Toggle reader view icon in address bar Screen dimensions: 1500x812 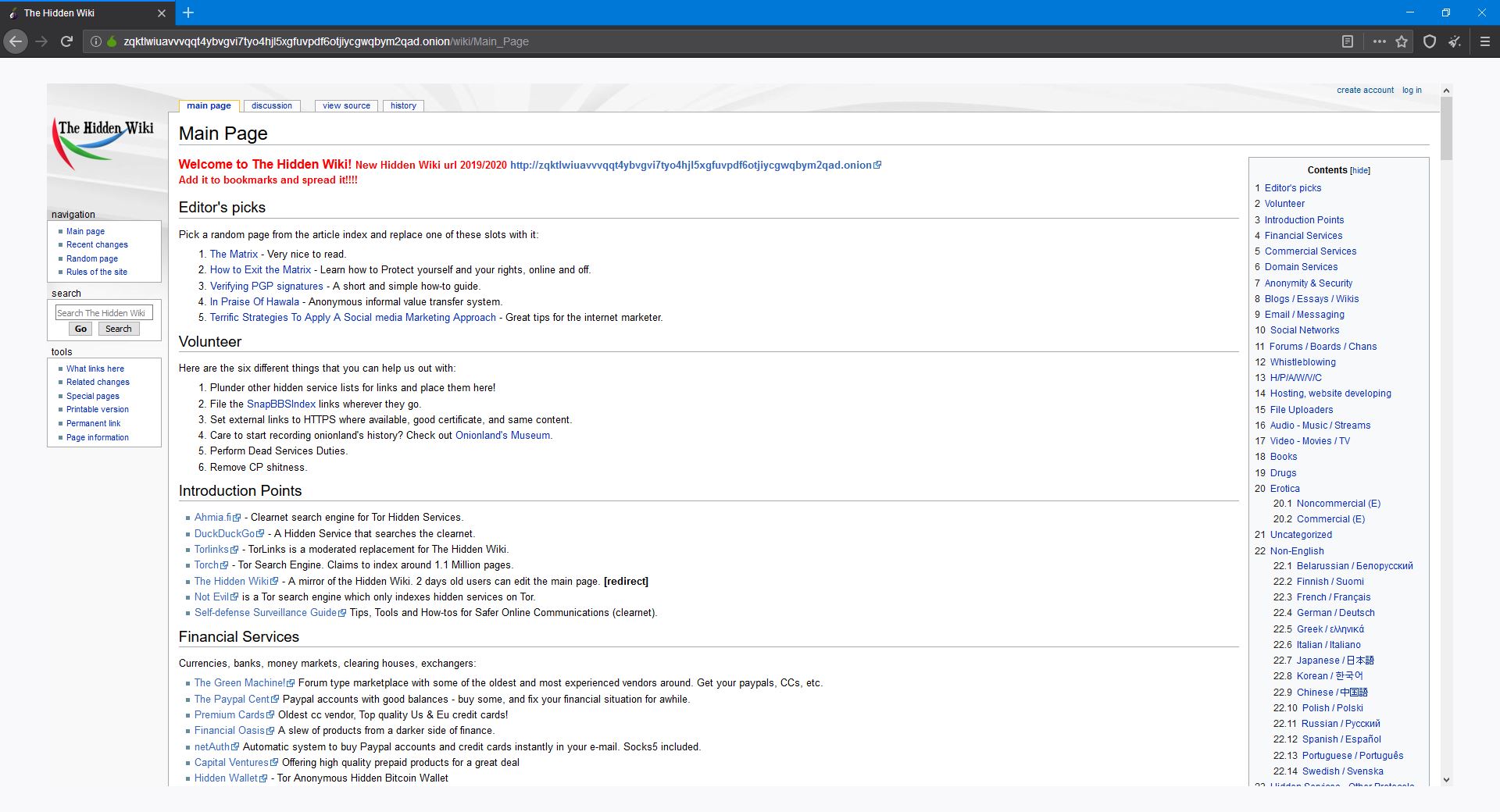(1348, 41)
